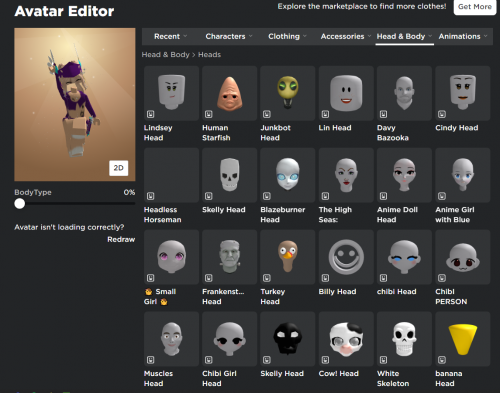
Task: Select the Small Girl head thumbnail
Action: point(171,257)
